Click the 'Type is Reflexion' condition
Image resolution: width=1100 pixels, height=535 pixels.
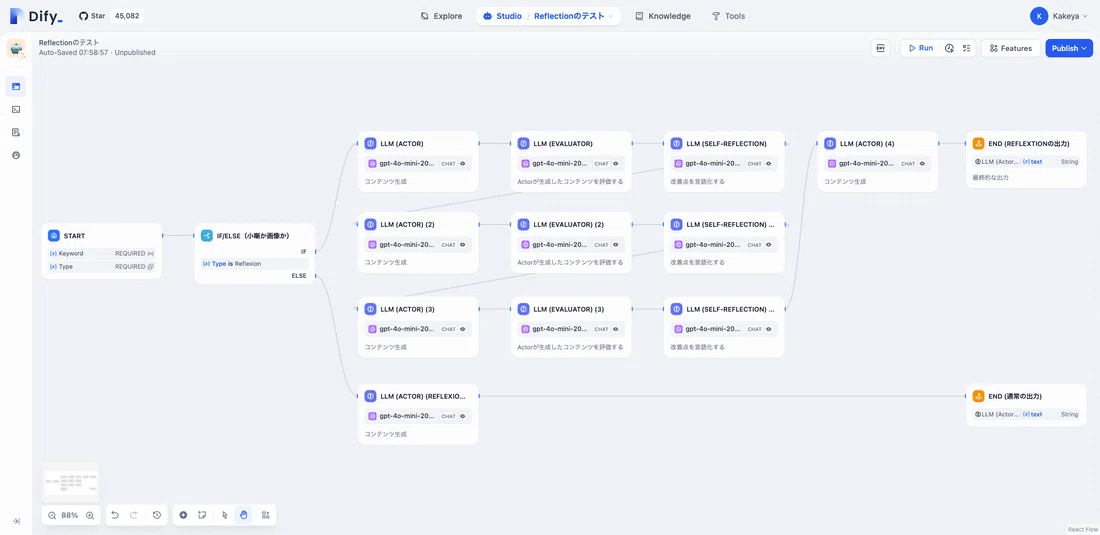pyautogui.click(x=254, y=264)
